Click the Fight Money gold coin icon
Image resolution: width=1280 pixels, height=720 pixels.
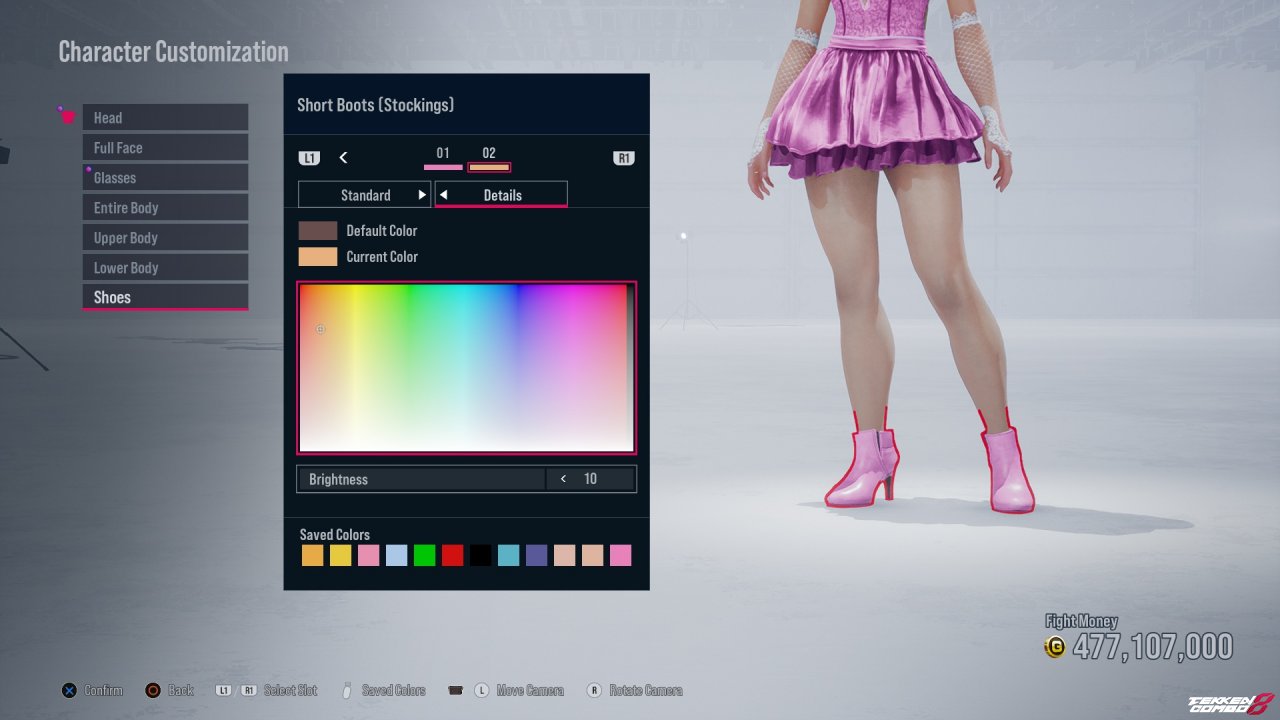coord(1054,648)
